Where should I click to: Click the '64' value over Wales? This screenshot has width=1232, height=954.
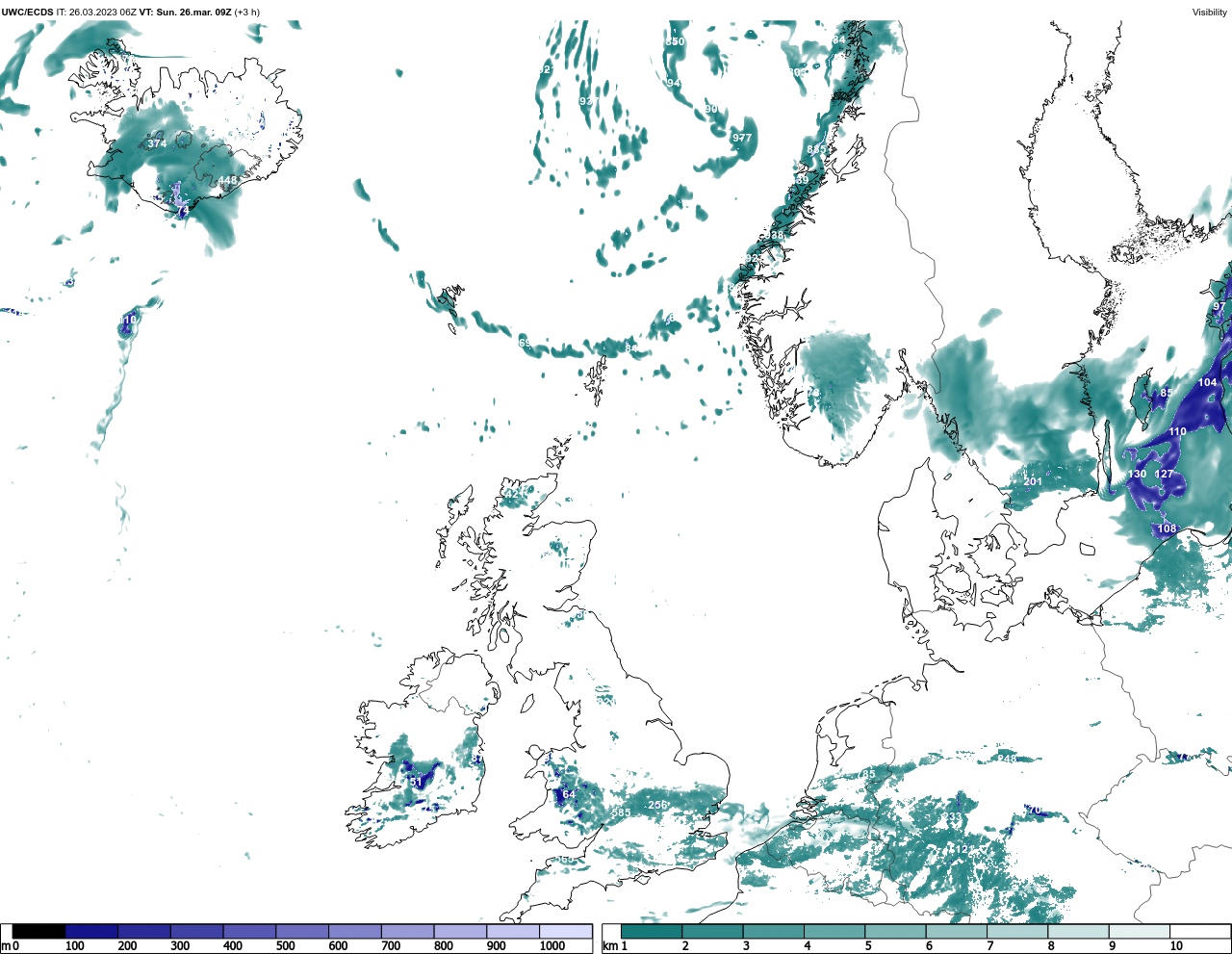pos(569,794)
